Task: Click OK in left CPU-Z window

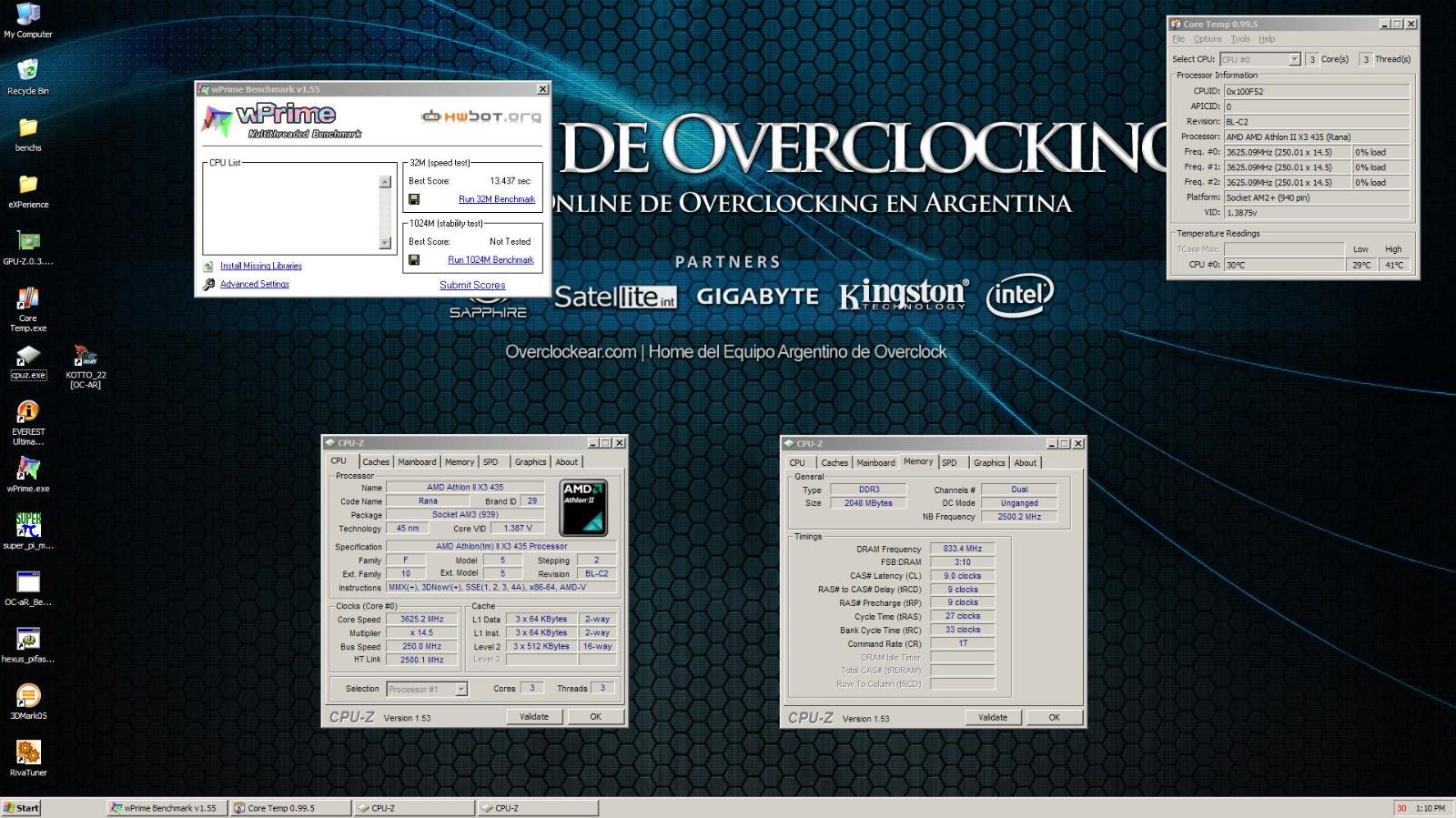Action: click(x=595, y=717)
